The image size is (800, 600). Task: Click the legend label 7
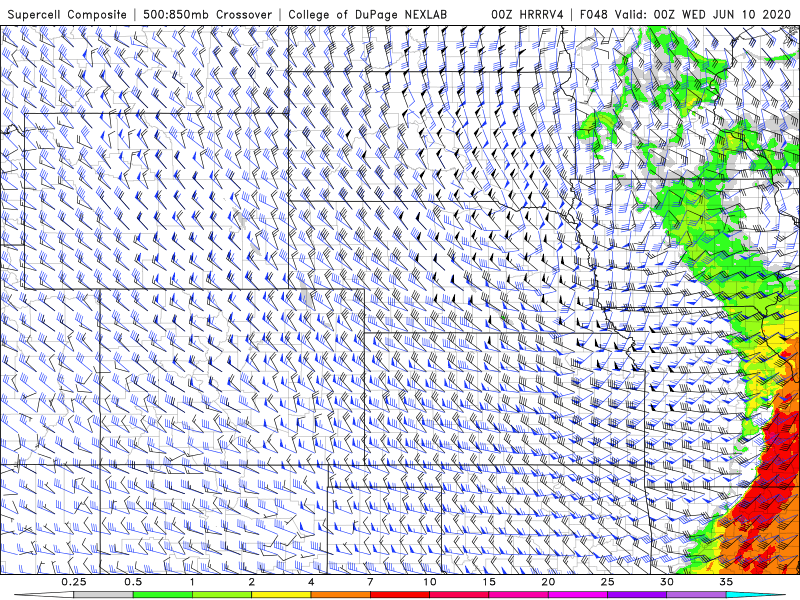pos(370,582)
